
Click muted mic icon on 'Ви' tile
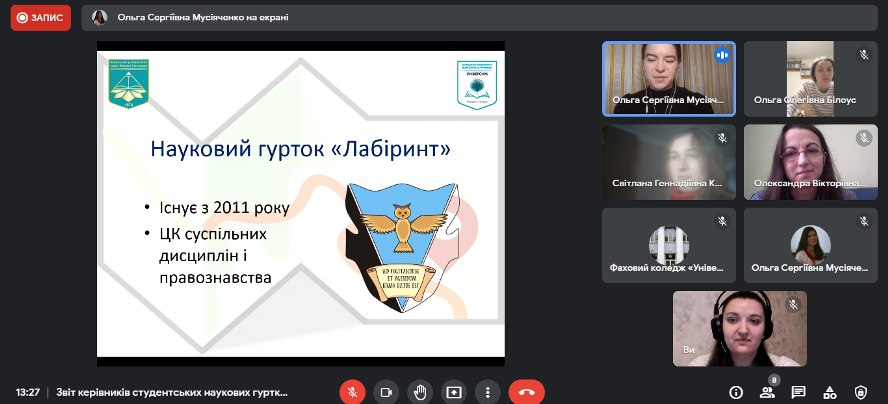click(x=793, y=305)
